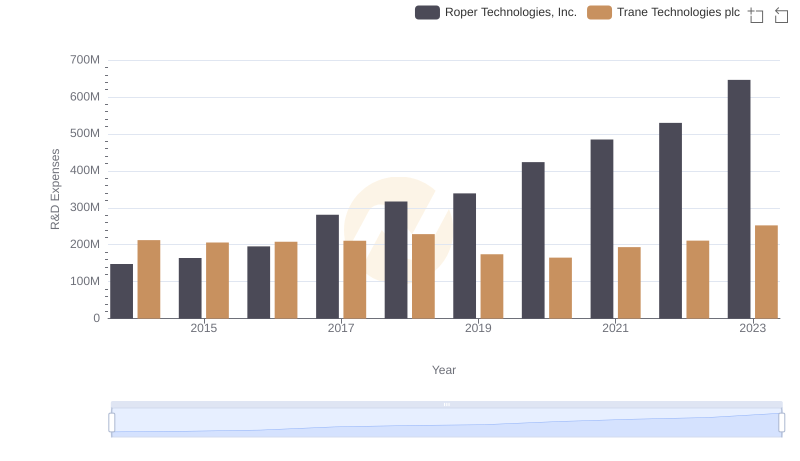This screenshot has height=461, width=800.
Task: Click the Roper bar for 2017
Action: [327, 267]
